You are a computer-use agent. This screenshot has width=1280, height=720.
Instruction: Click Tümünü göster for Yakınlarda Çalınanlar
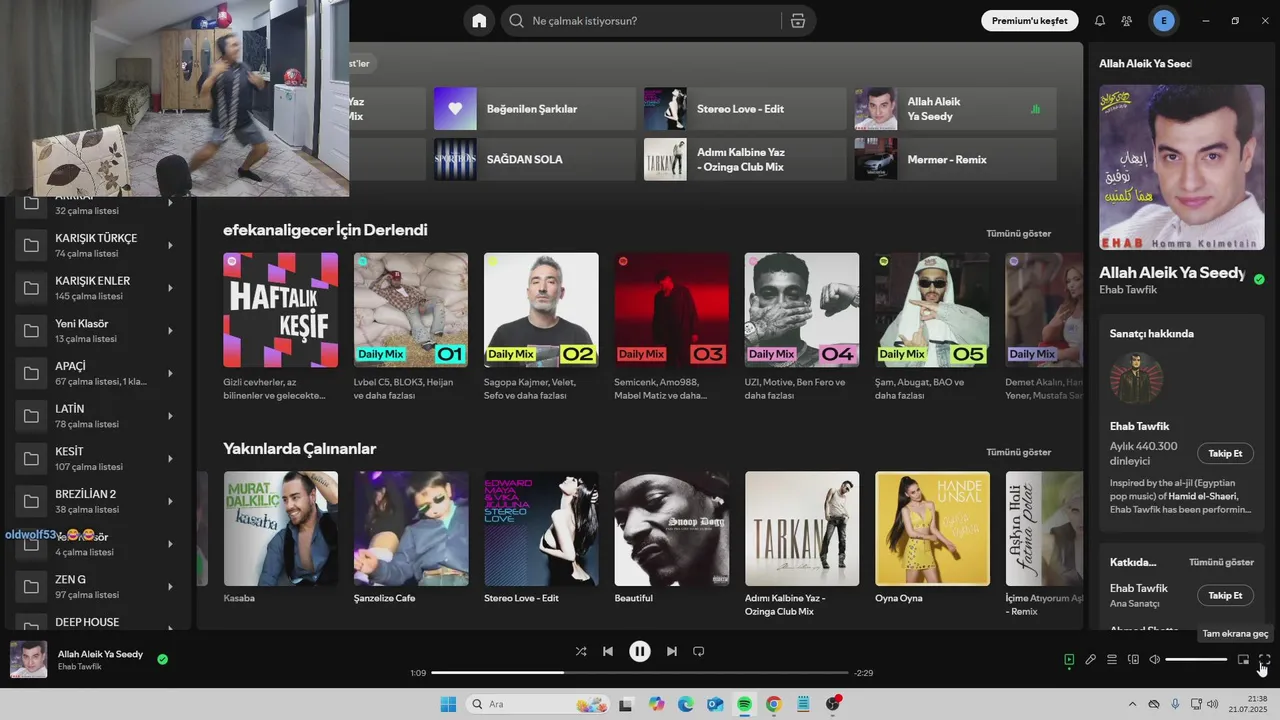click(x=1018, y=452)
